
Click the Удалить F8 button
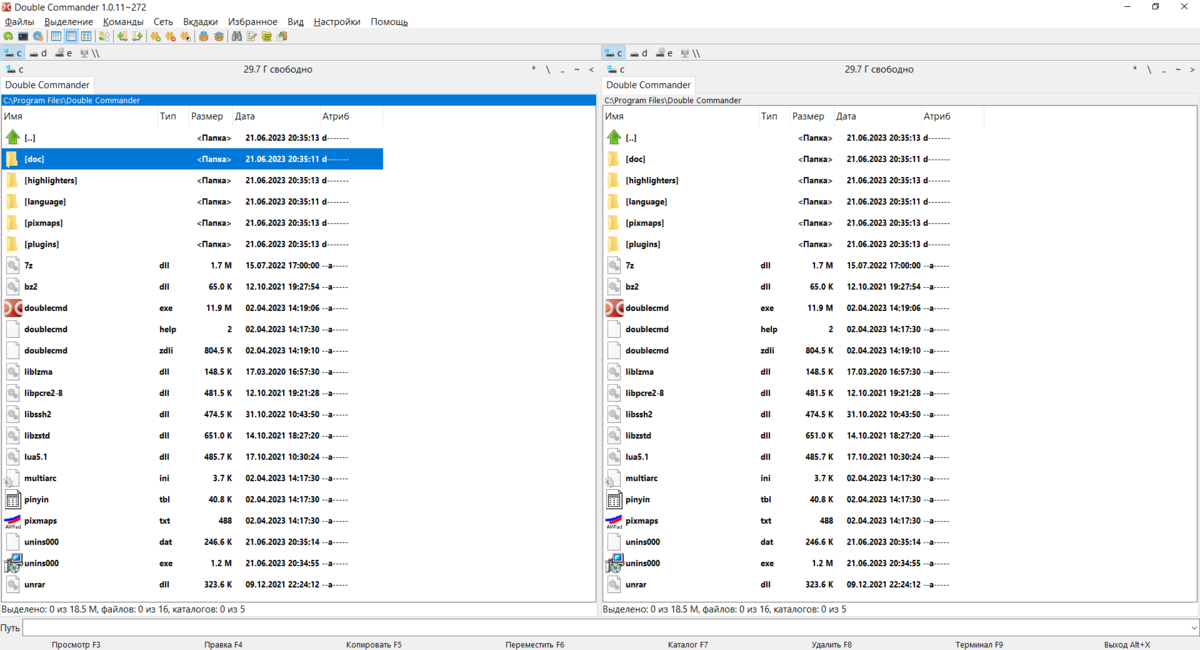pos(832,644)
